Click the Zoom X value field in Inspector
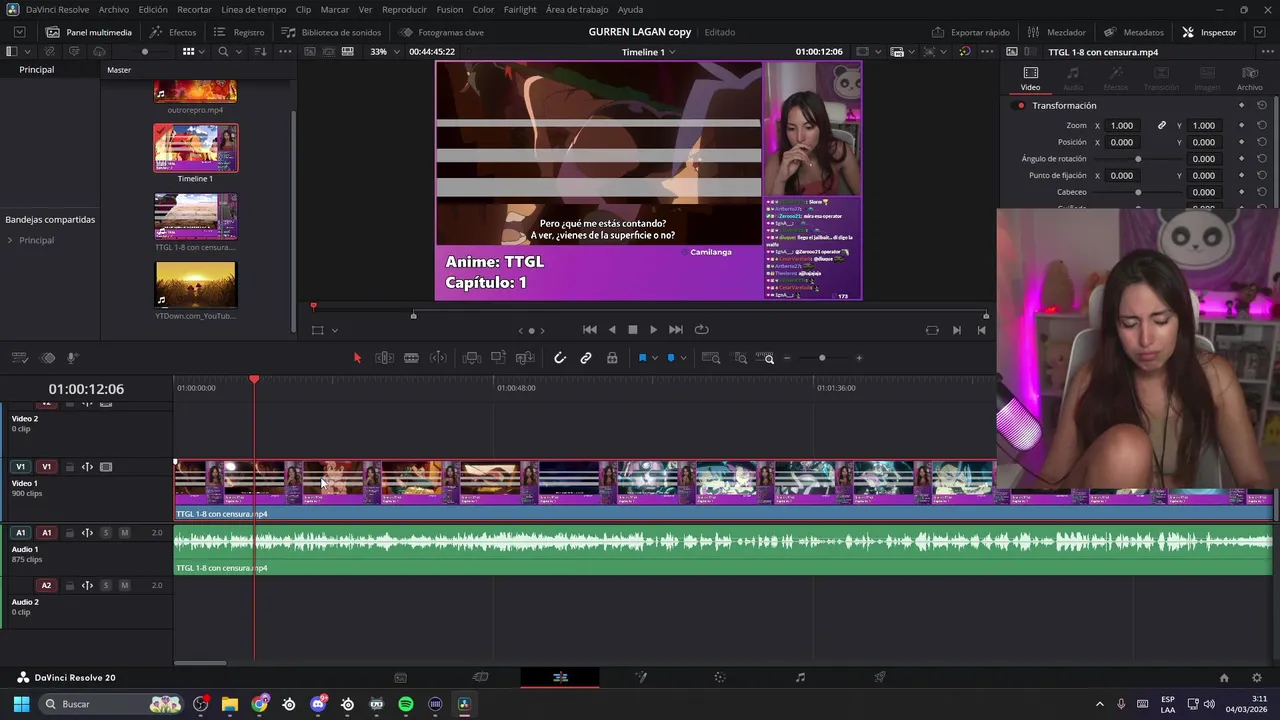This screenshot has height=720, width=1280. pos(1122,125)
